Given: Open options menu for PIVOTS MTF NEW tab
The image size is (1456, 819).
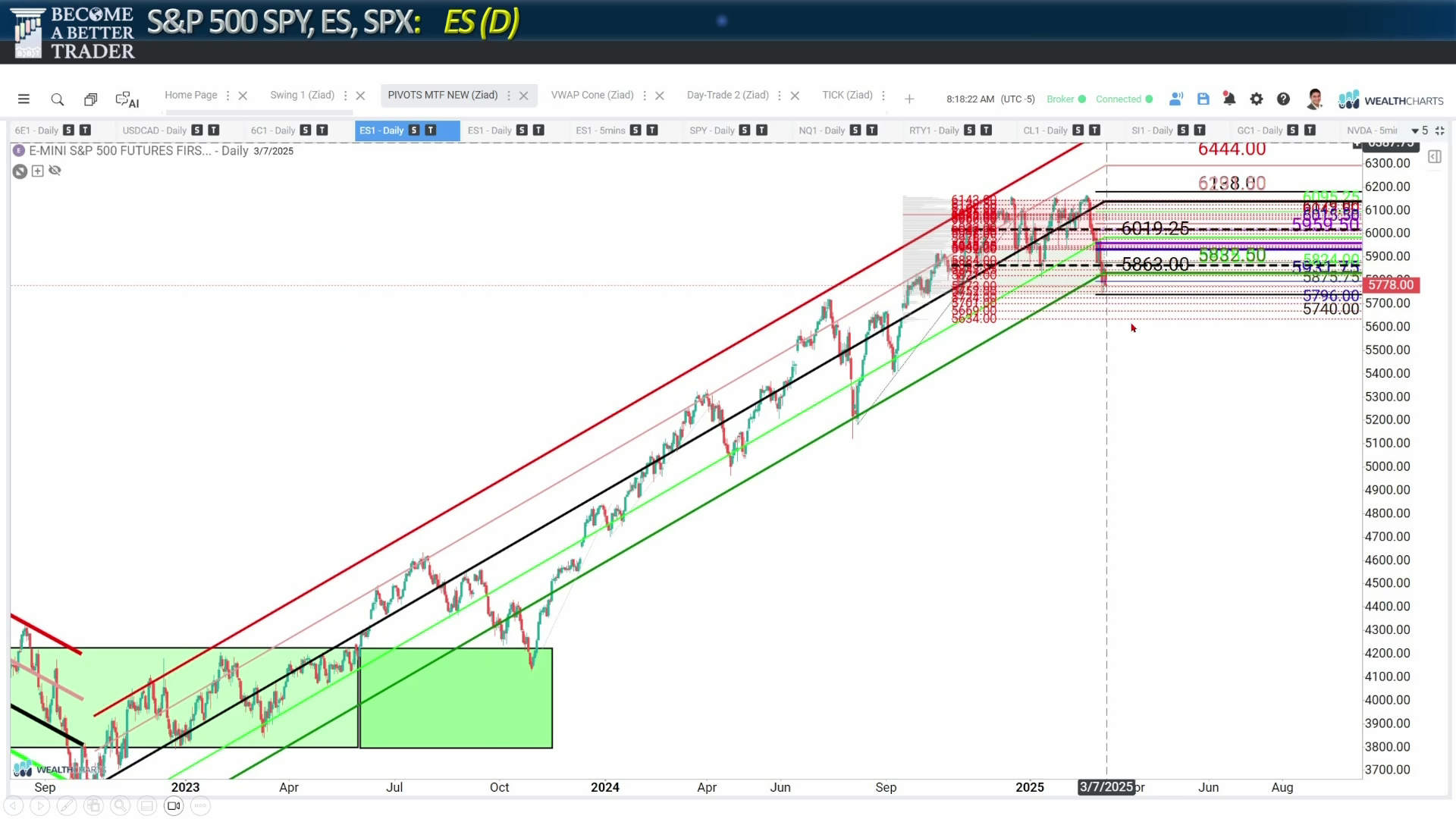Looking at the screenshot, I should pyautogui.click(x=509, y=96).
